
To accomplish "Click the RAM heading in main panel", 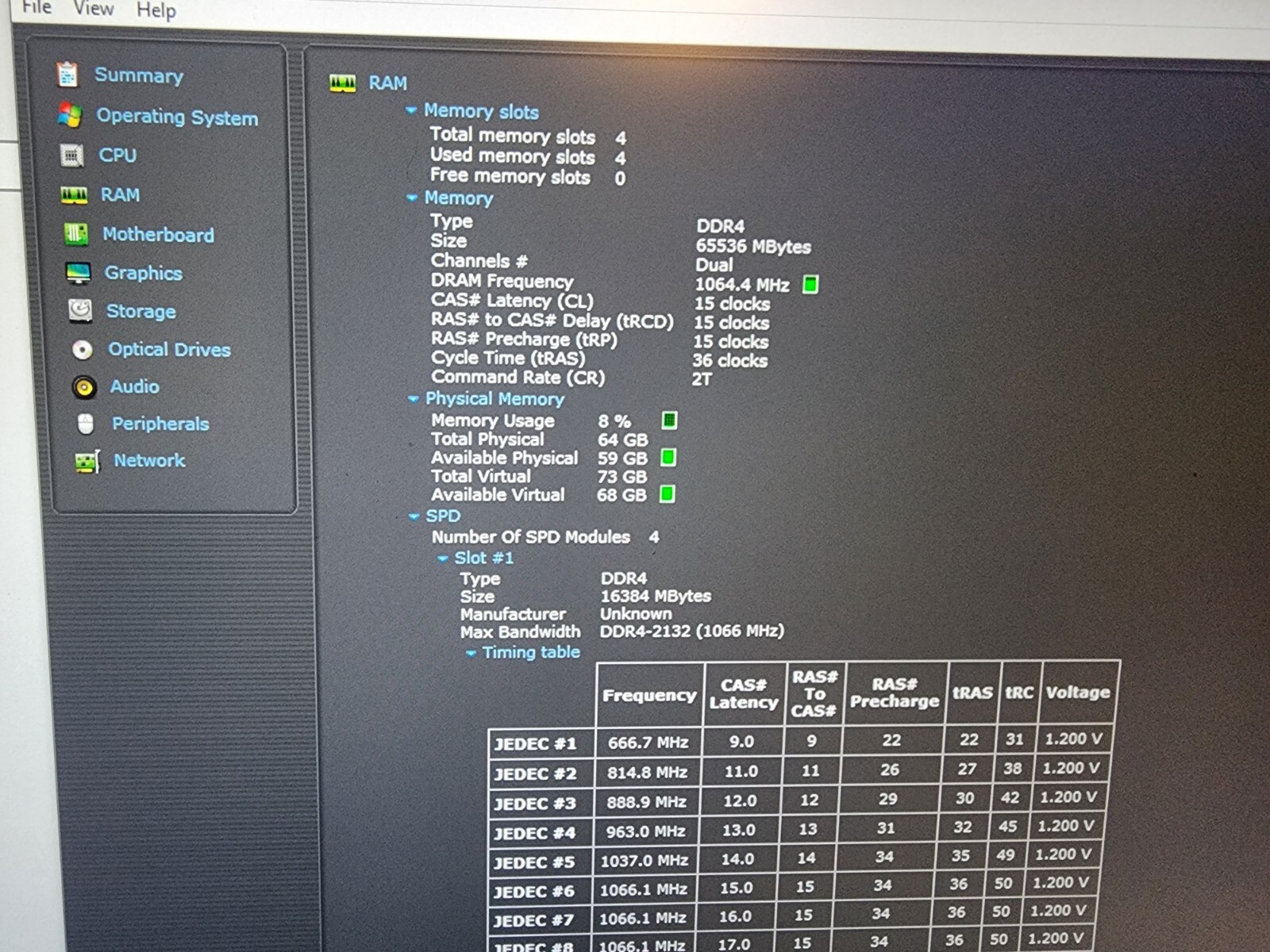I will (x=388, y=83).
